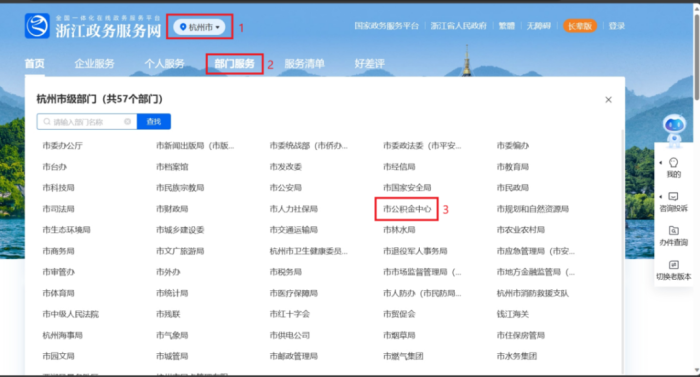Click the 查找 search button
Image resolution: width=700 pixels, height=377 pixels.
154,121
